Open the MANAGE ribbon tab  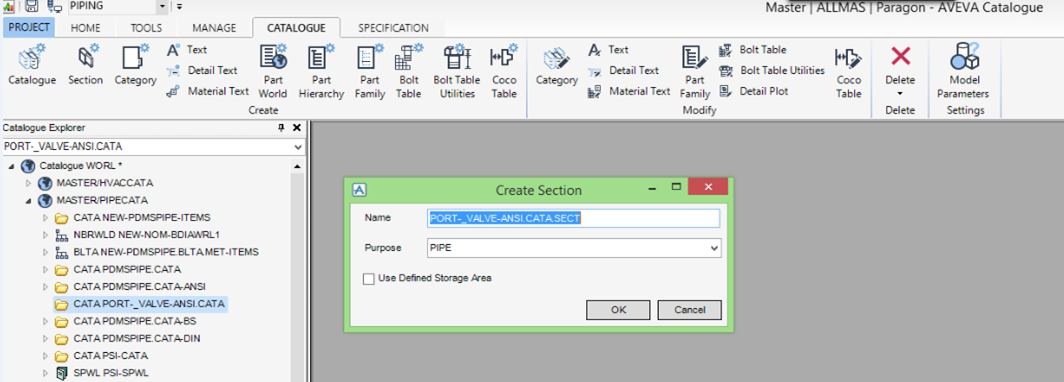coord(214,28)
